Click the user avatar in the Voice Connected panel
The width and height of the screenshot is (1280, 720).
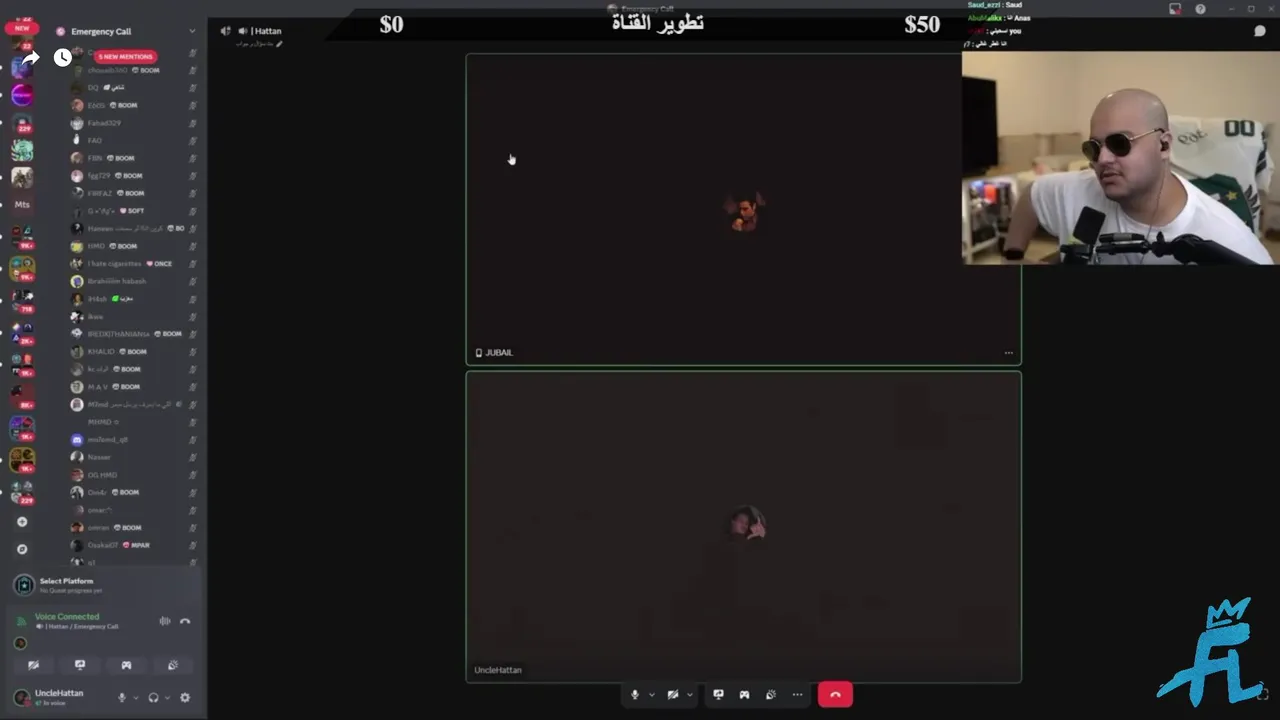(x=20, y=643)
